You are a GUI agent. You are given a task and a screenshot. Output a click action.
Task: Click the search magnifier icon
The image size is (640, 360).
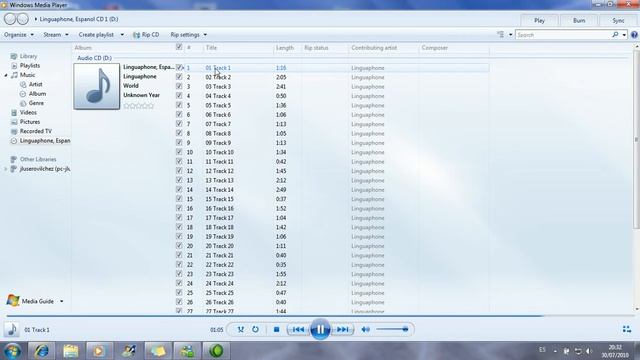(615, 35)
